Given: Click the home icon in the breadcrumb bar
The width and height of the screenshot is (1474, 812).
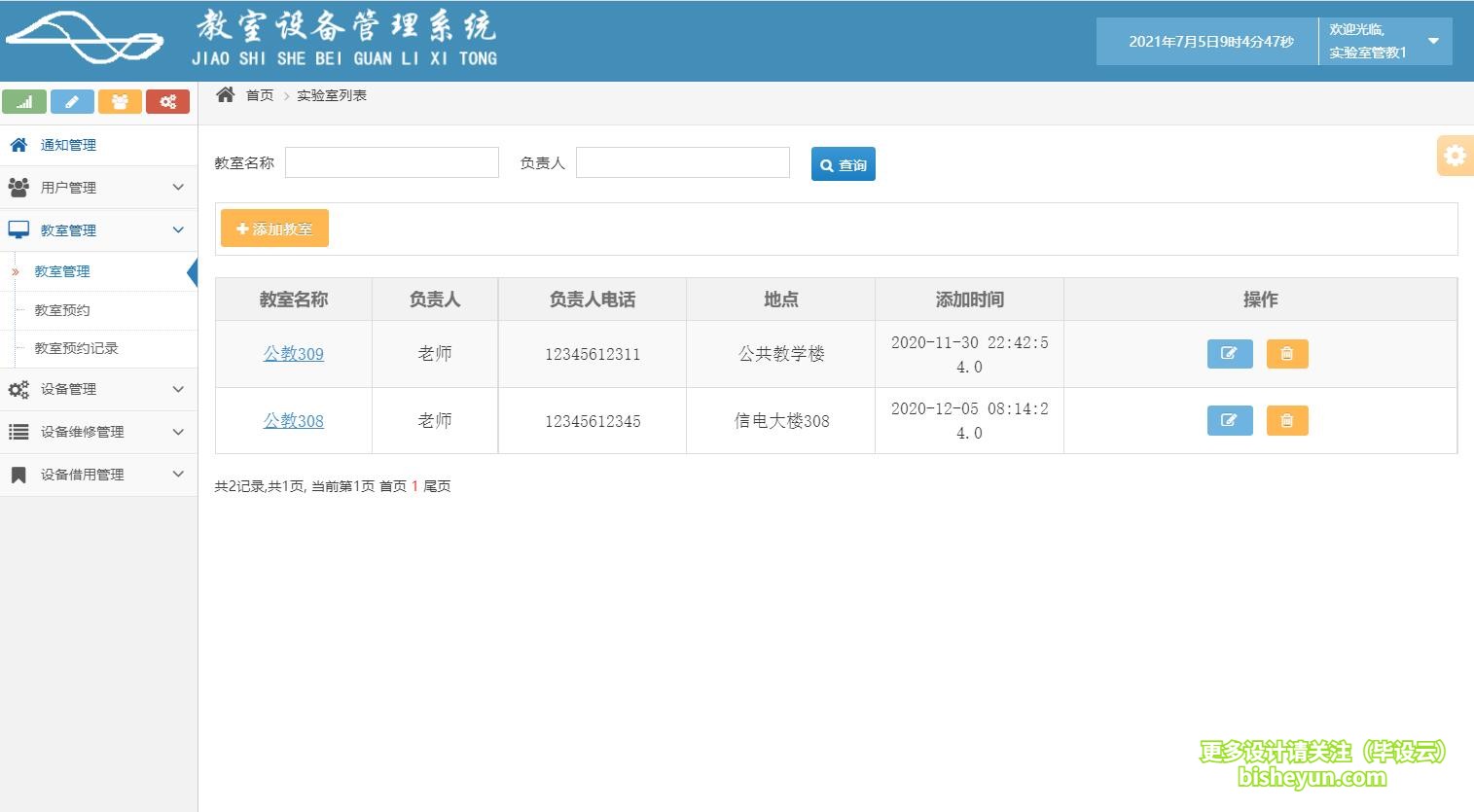Looking at the screenshot, I should [x=225, y=93].
